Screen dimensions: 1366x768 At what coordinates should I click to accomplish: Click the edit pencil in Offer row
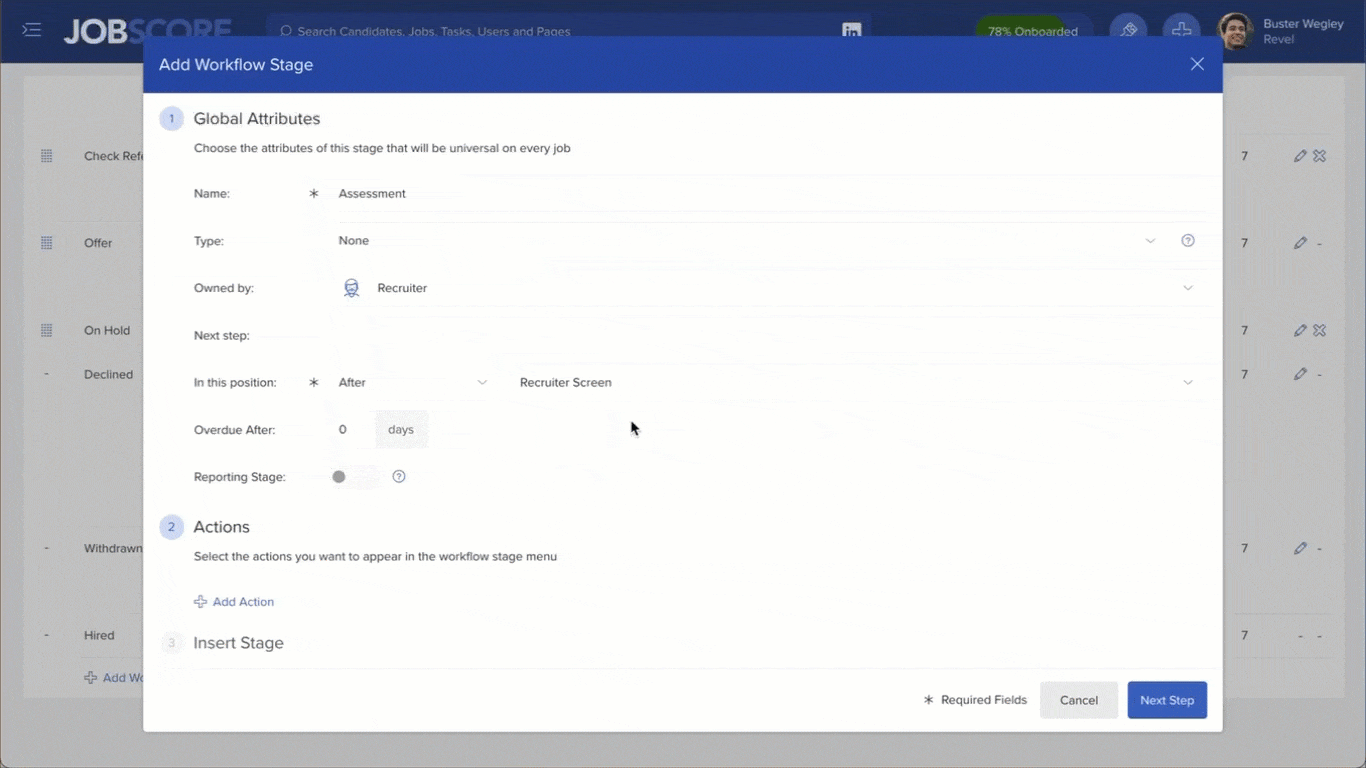[1300, 243]
